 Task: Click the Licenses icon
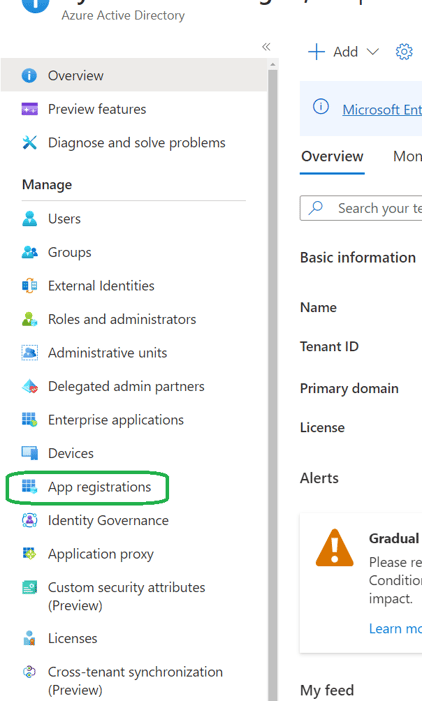click(30, 638)
